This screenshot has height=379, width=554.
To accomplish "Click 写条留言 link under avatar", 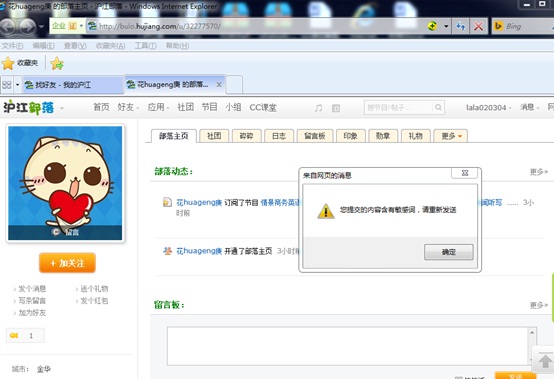I will [32, 301].
